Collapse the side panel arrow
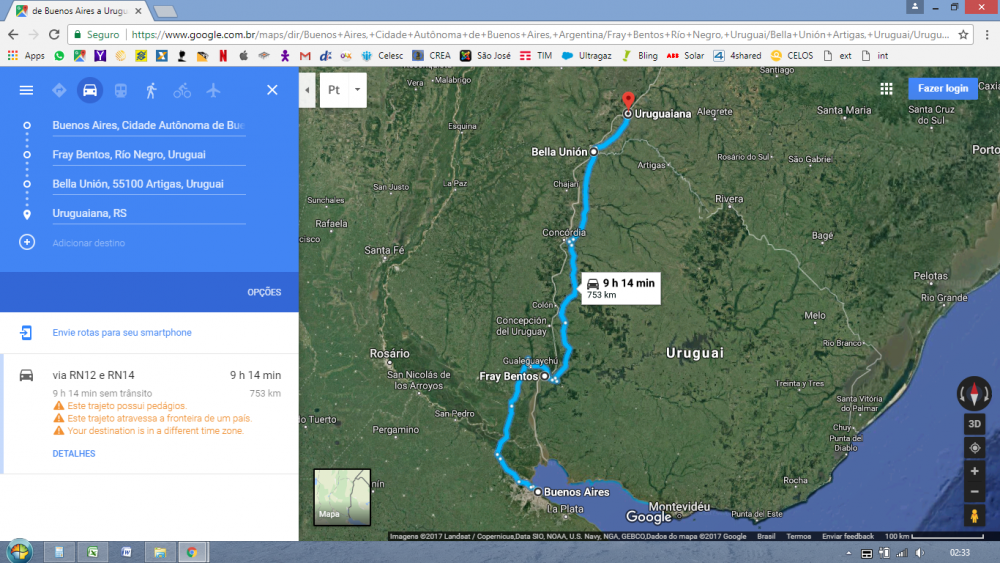 click(307, 90)
